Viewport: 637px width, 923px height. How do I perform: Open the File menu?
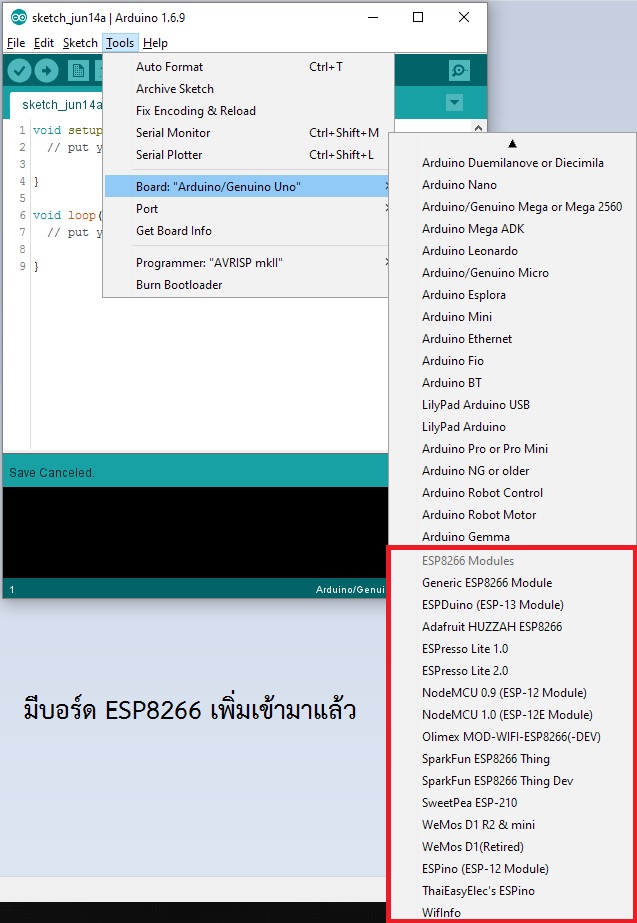[x=16, y=43]
